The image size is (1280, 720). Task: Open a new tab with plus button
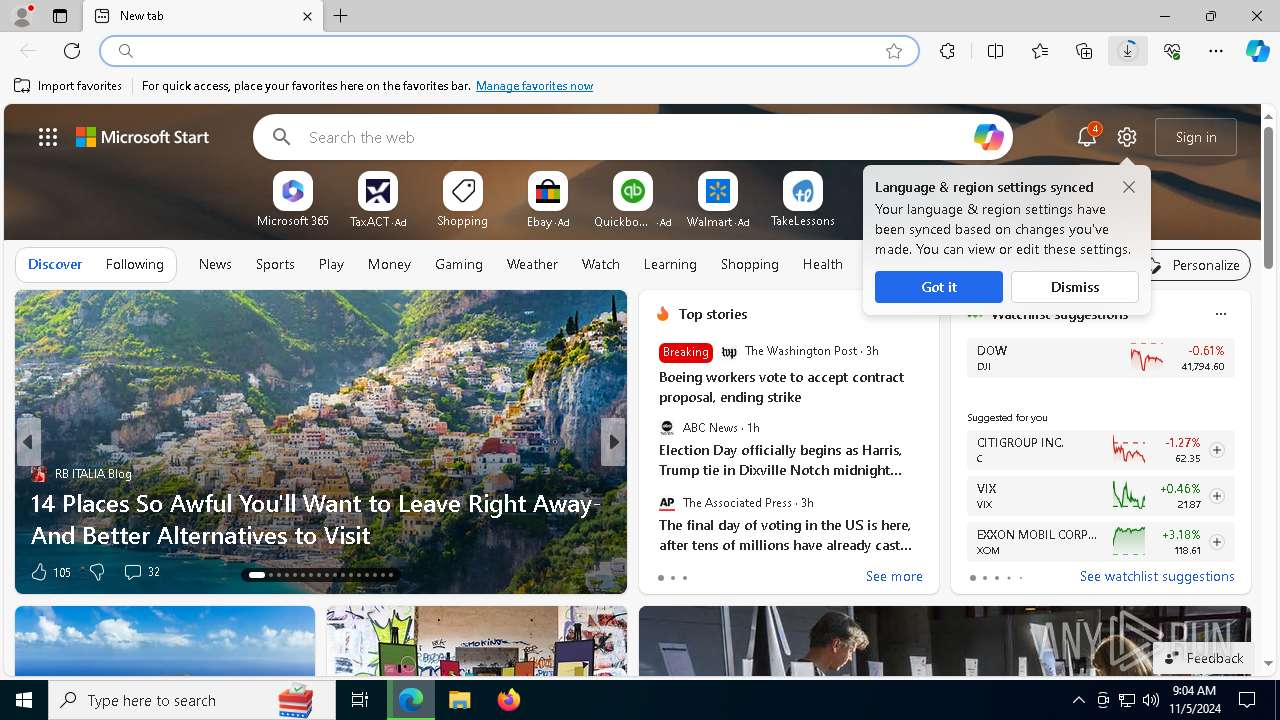(341, 16)
